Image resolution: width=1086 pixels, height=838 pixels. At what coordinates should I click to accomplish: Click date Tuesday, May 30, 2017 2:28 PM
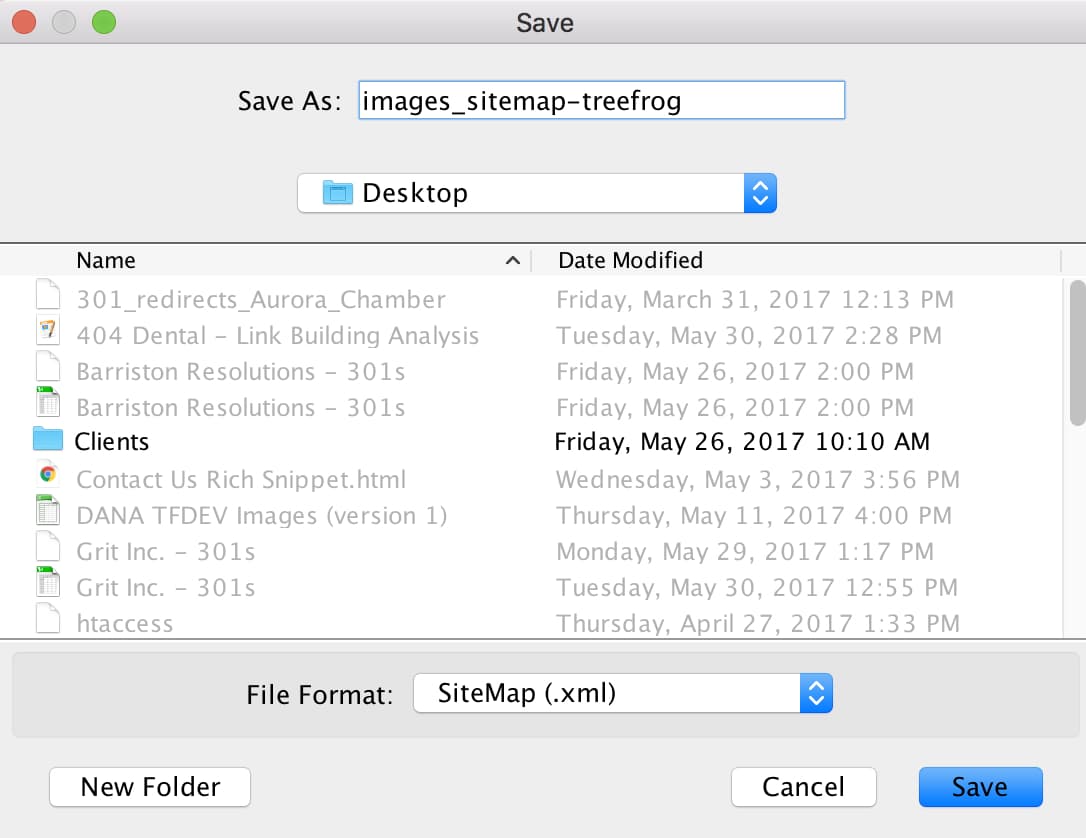coord(749,336)
